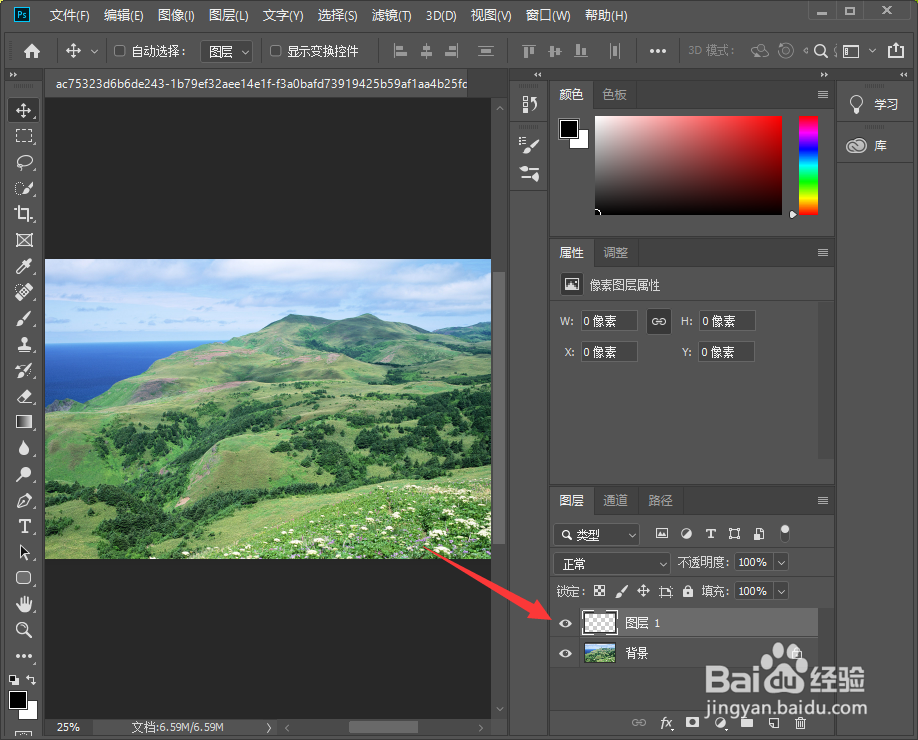Open the Brush Settings panel icon
The width and height of the screenshot is (918, 740).
click(x=529, y=145)
